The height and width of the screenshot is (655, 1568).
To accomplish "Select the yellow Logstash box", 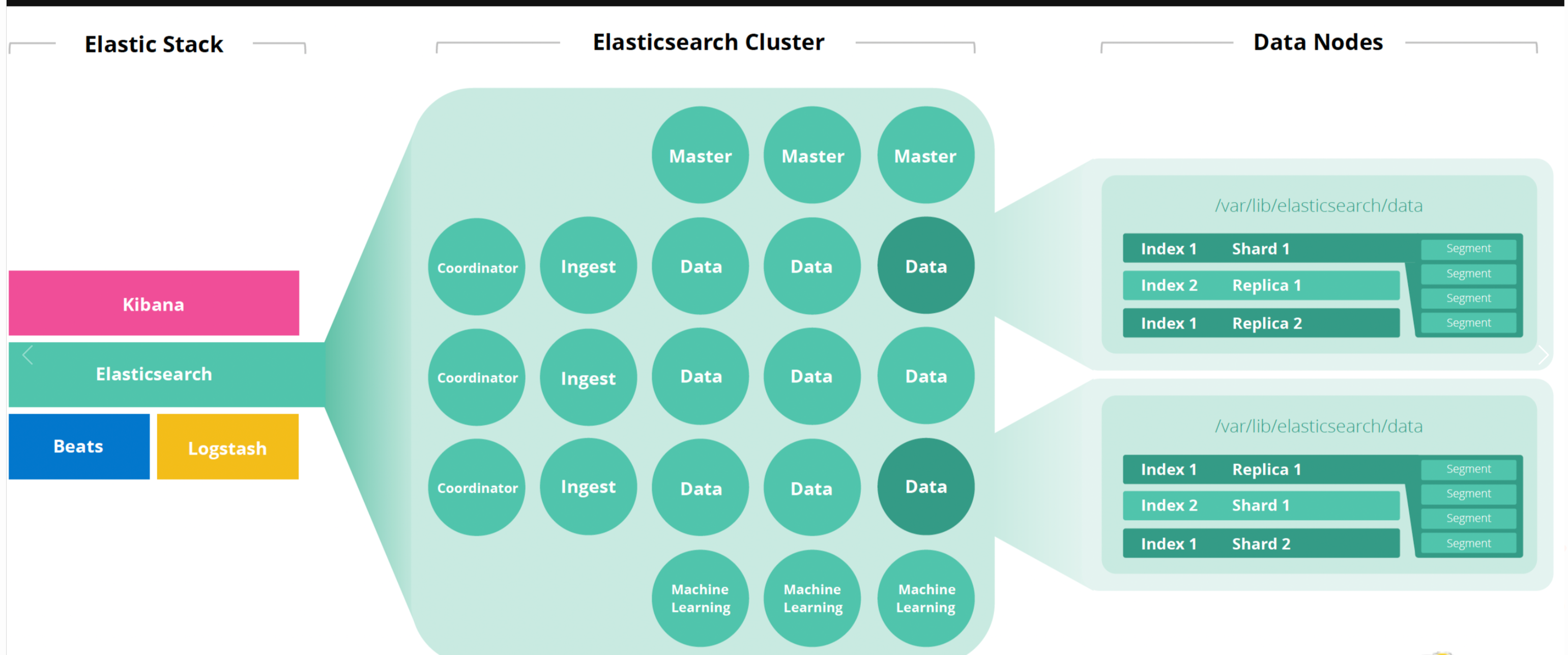I will click(227, 446).
